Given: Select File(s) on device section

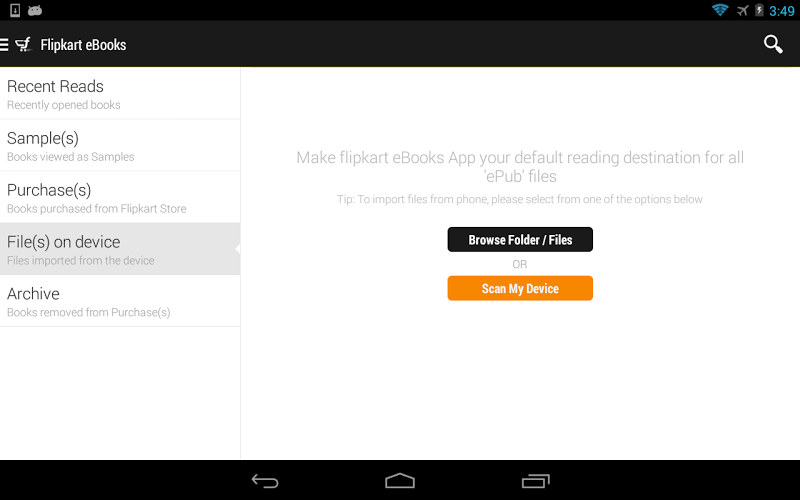Looking at the screenshot, I should [x=120, y=249].
